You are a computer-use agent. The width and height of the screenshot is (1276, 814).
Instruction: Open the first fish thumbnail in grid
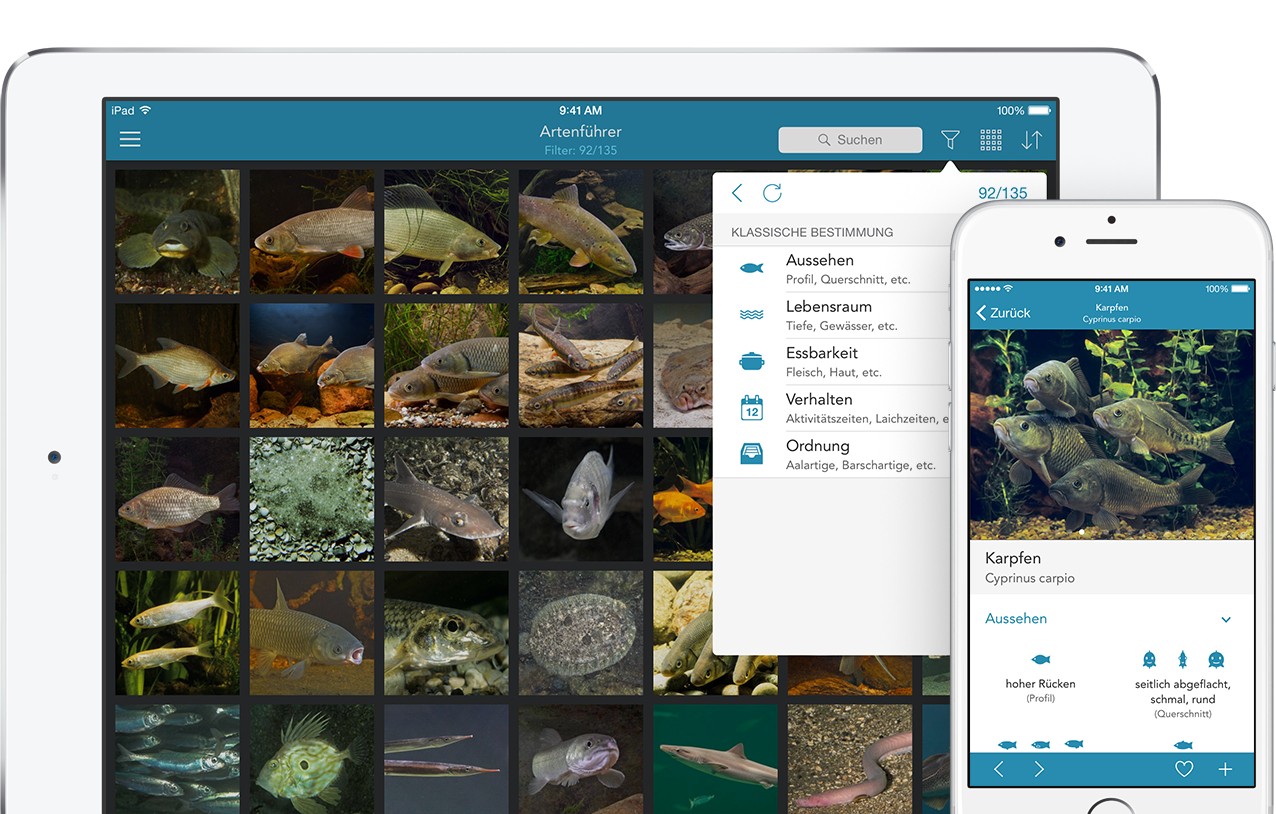pos(177,231)
